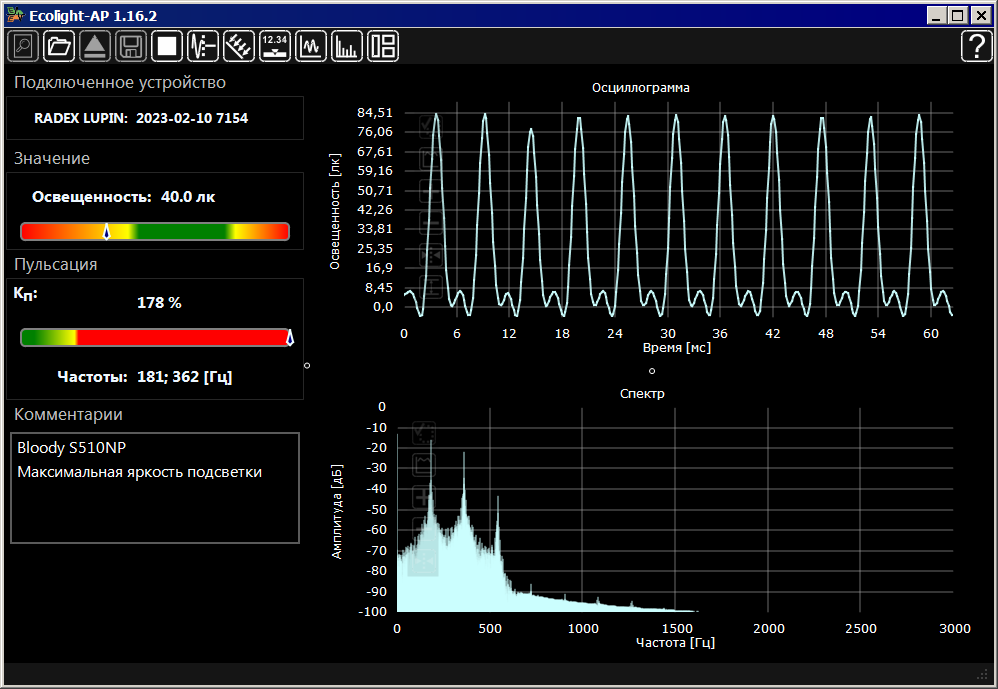Maximize the Ecolight-AP window
Viewport: 998px width, 689px height.
click(957, 15)
